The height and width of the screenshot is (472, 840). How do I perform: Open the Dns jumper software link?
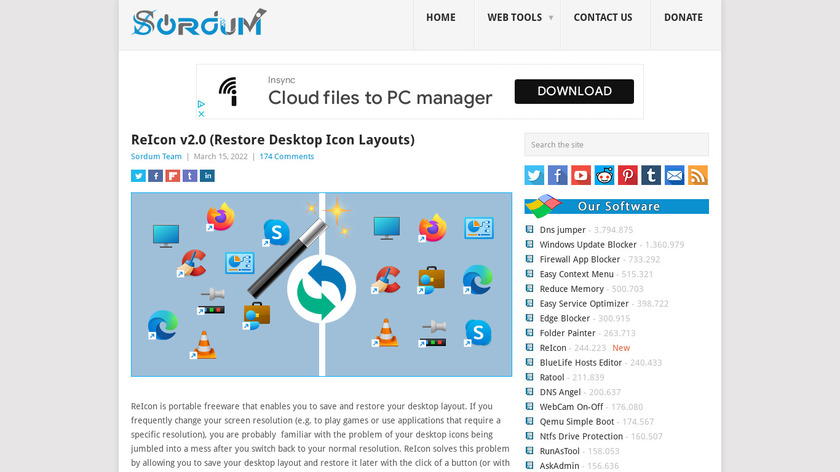click(562, 230)
